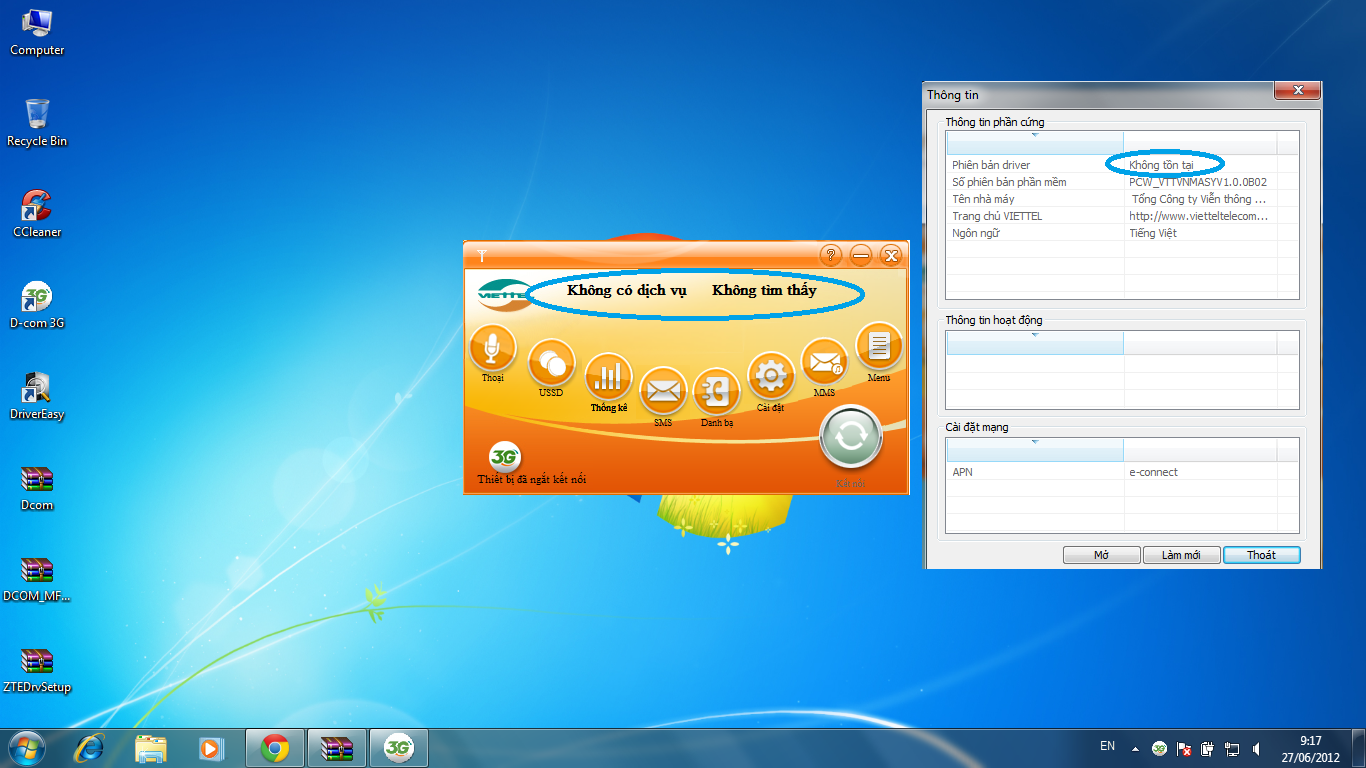
Task: Open the Menu list icon
Action: pos(879,346)
